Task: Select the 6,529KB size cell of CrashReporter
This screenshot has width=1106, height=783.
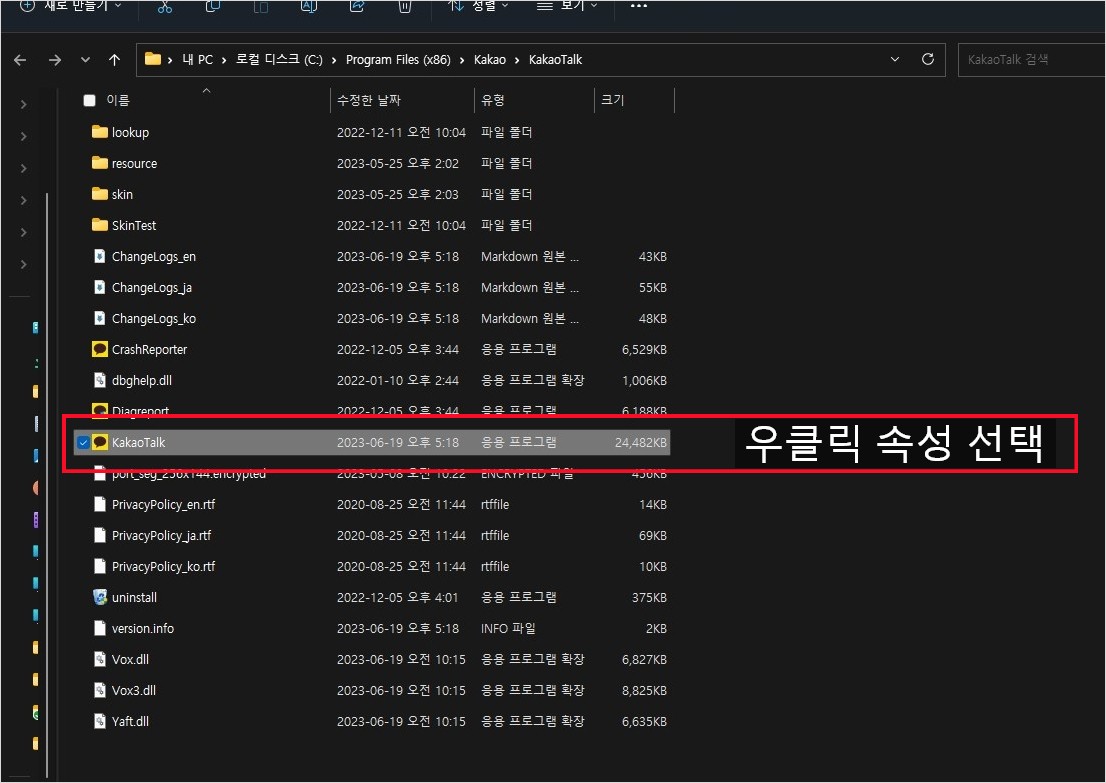Action: 644,349
